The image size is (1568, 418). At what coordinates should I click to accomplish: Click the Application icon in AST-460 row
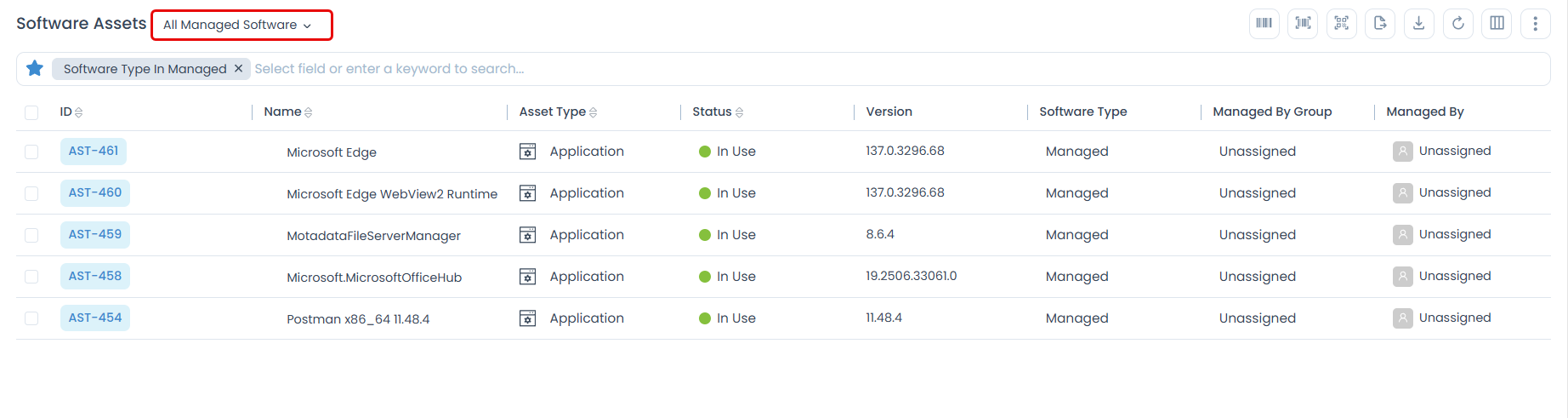pyautogui.click(x=528, y=193)
